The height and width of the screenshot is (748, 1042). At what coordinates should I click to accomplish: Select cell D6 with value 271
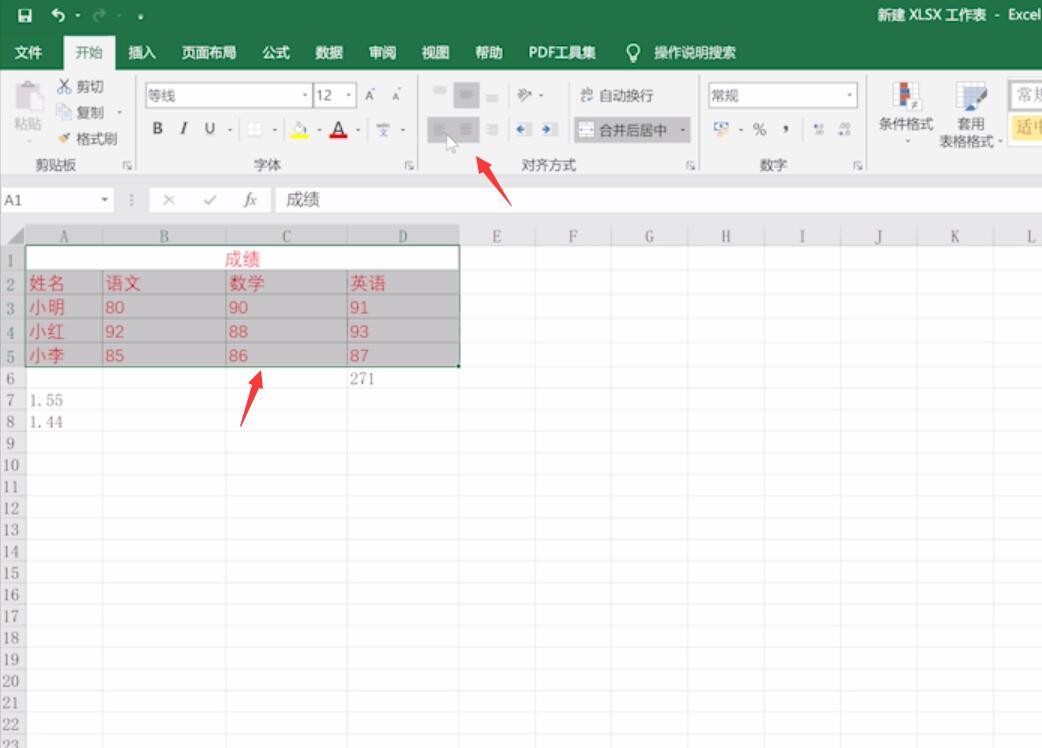[403, 379]
